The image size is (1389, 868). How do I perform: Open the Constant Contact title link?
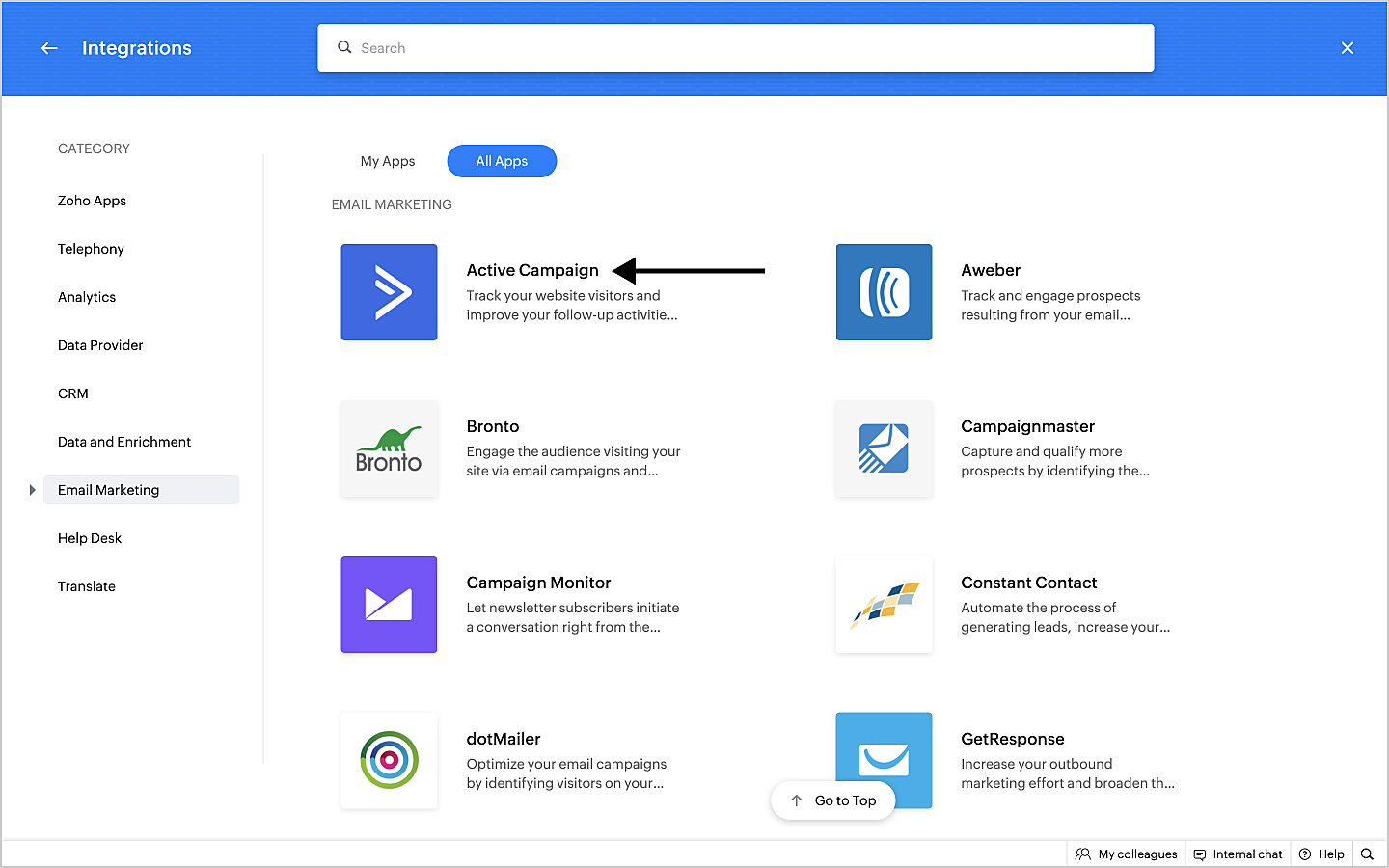pyautogui.click(x=1029, y=583)
